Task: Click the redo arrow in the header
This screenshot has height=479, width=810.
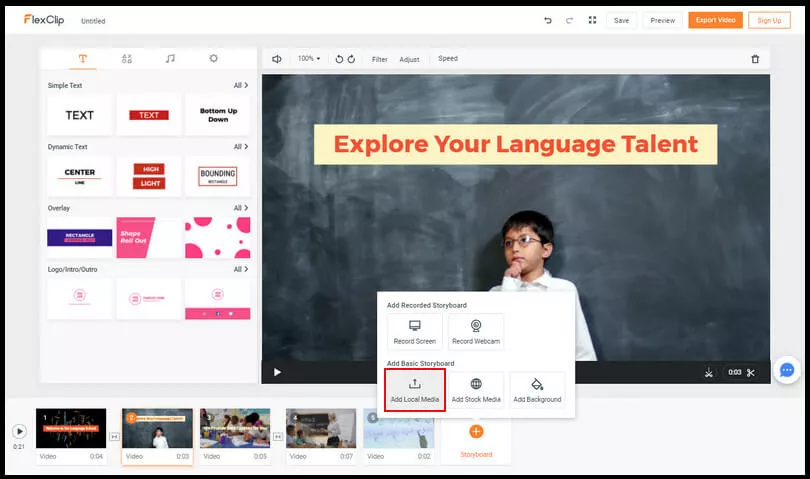Action: pyautogui.click(x=569, y=20)
